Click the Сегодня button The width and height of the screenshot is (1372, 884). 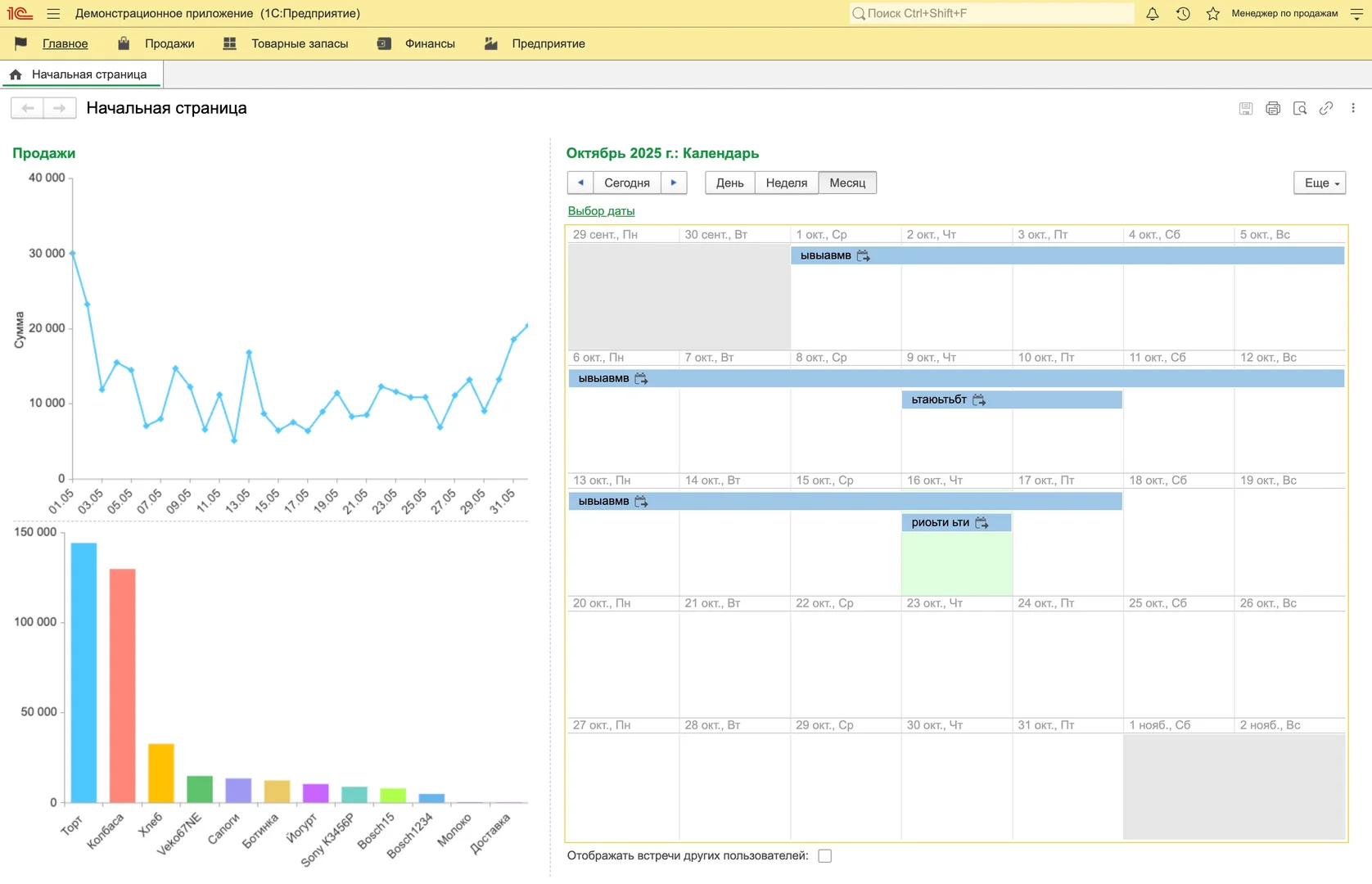point(626,183)
